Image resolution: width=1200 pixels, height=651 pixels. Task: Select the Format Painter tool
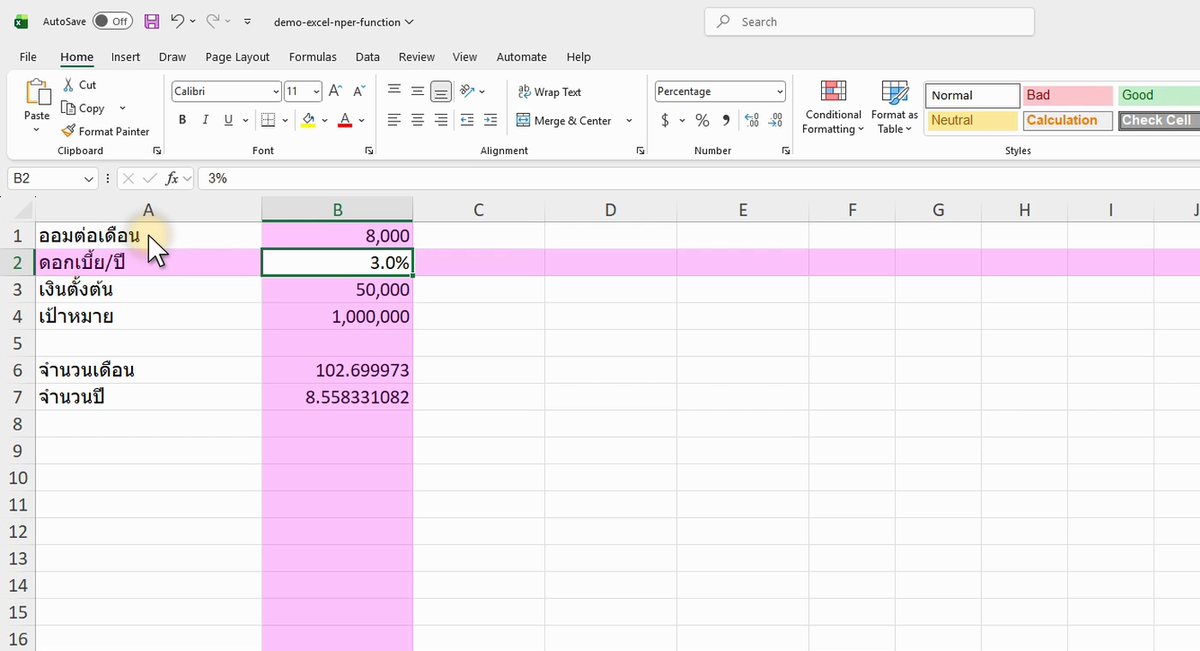coord(105,131)
